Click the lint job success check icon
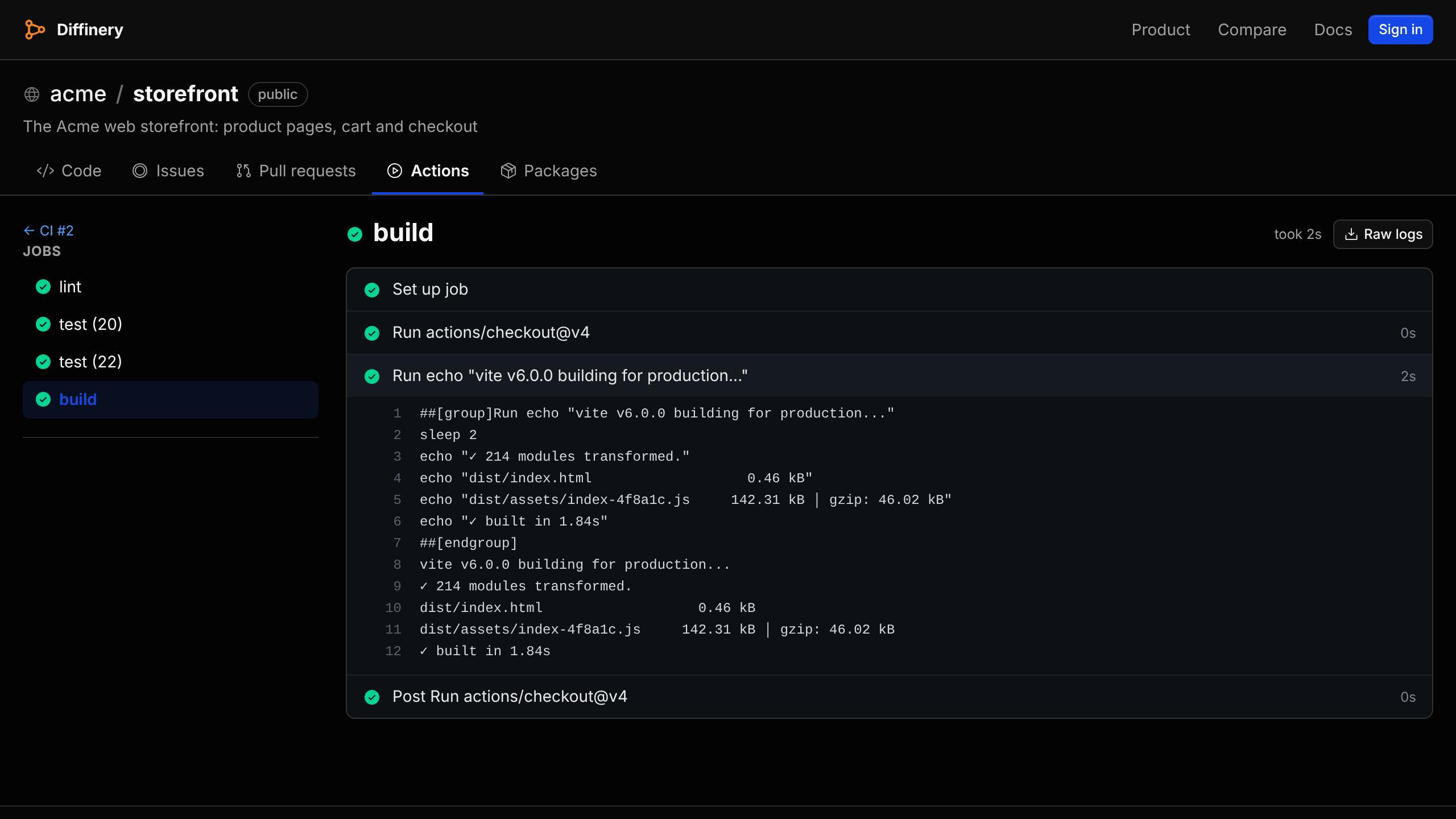This screenshot has width=1456, height=819. coord(43,287)
